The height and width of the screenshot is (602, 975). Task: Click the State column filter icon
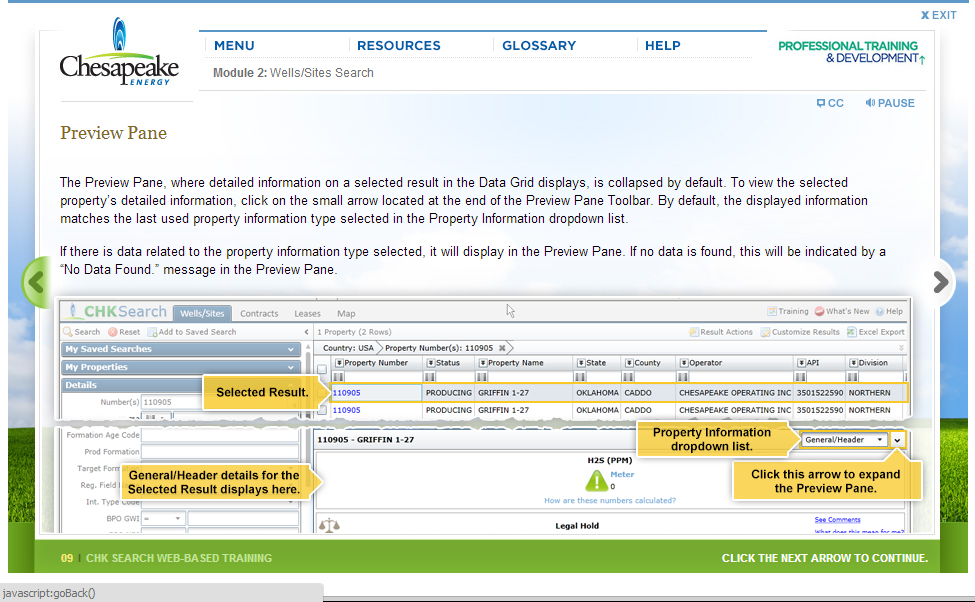pyautogui.click(x=581, y=377)
